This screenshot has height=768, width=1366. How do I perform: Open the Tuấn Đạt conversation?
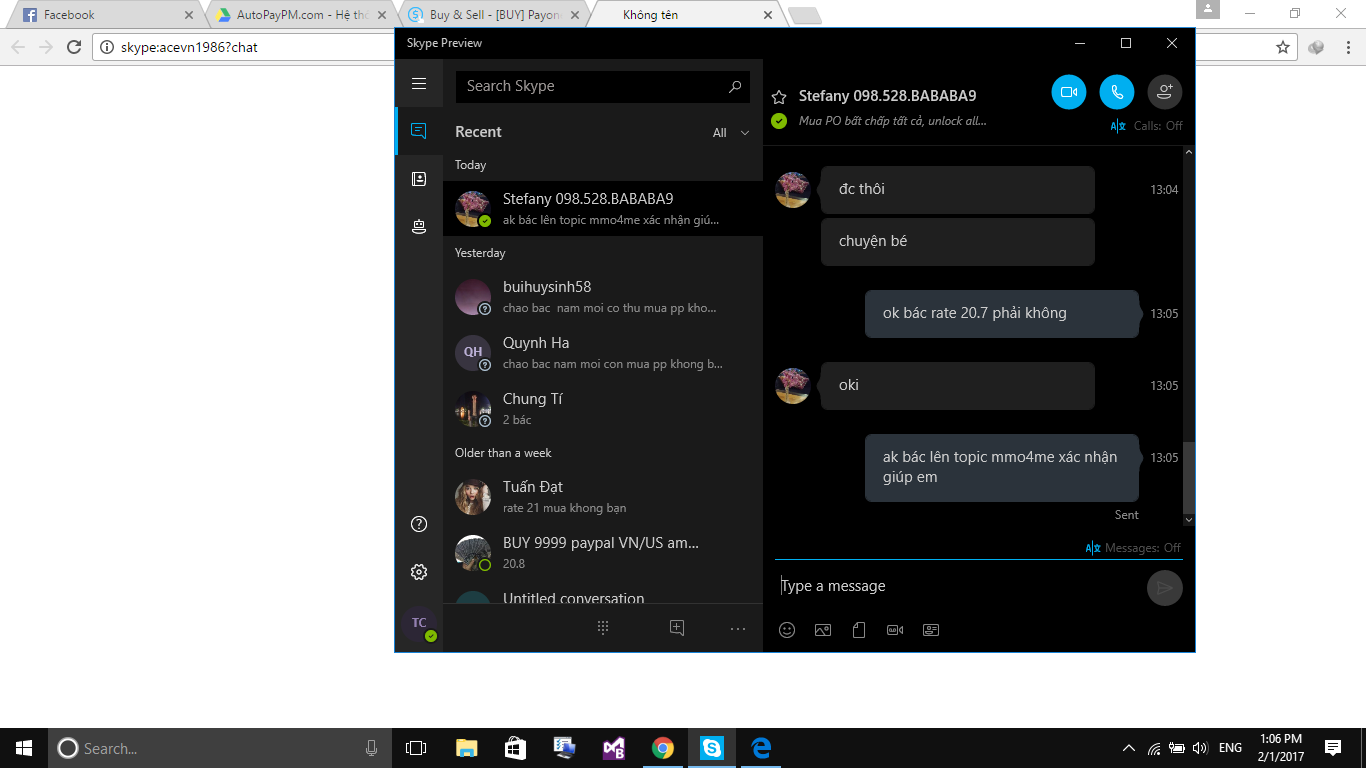click(x=603, y=497)
